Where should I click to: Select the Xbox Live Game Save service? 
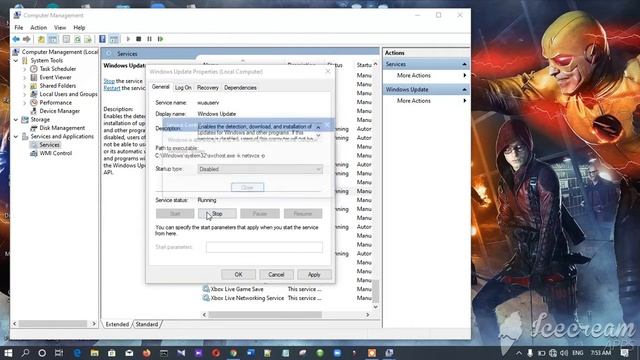tap(237, 289)
